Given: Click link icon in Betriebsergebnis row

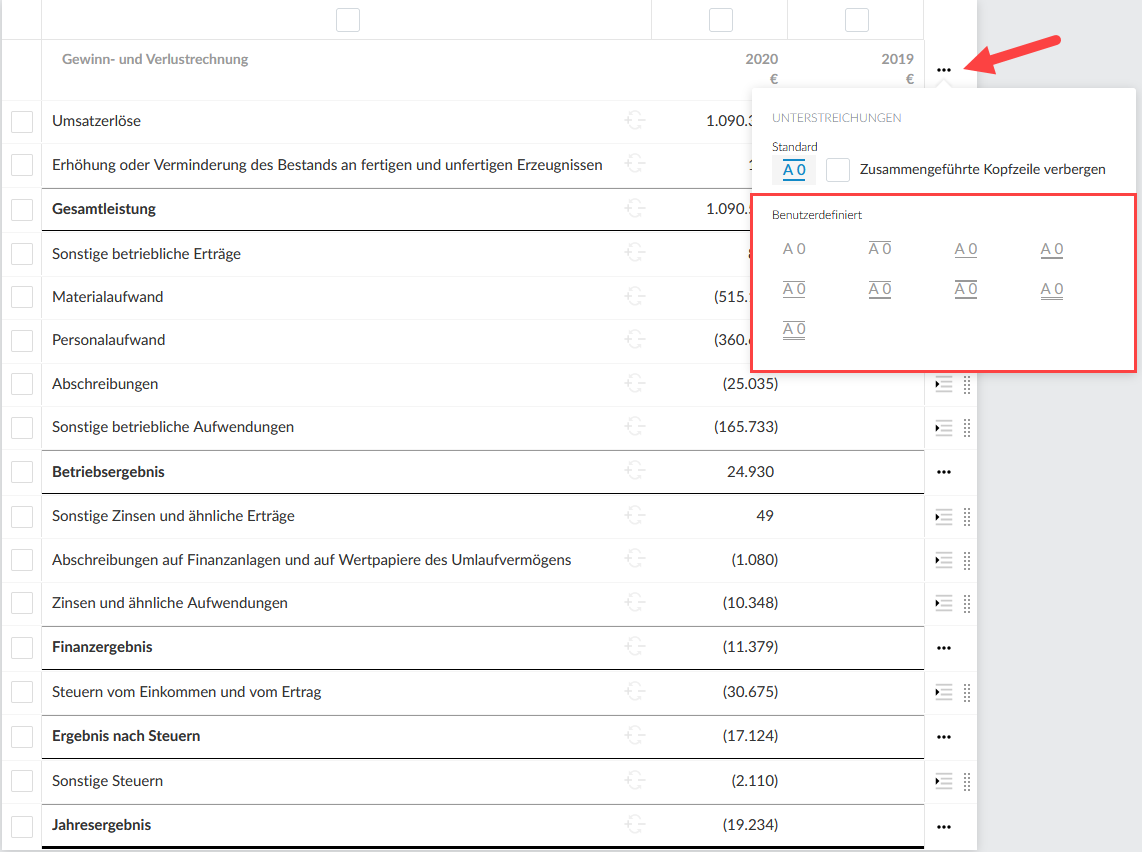Looking at the screenshot, I should (x=635, y=471).
